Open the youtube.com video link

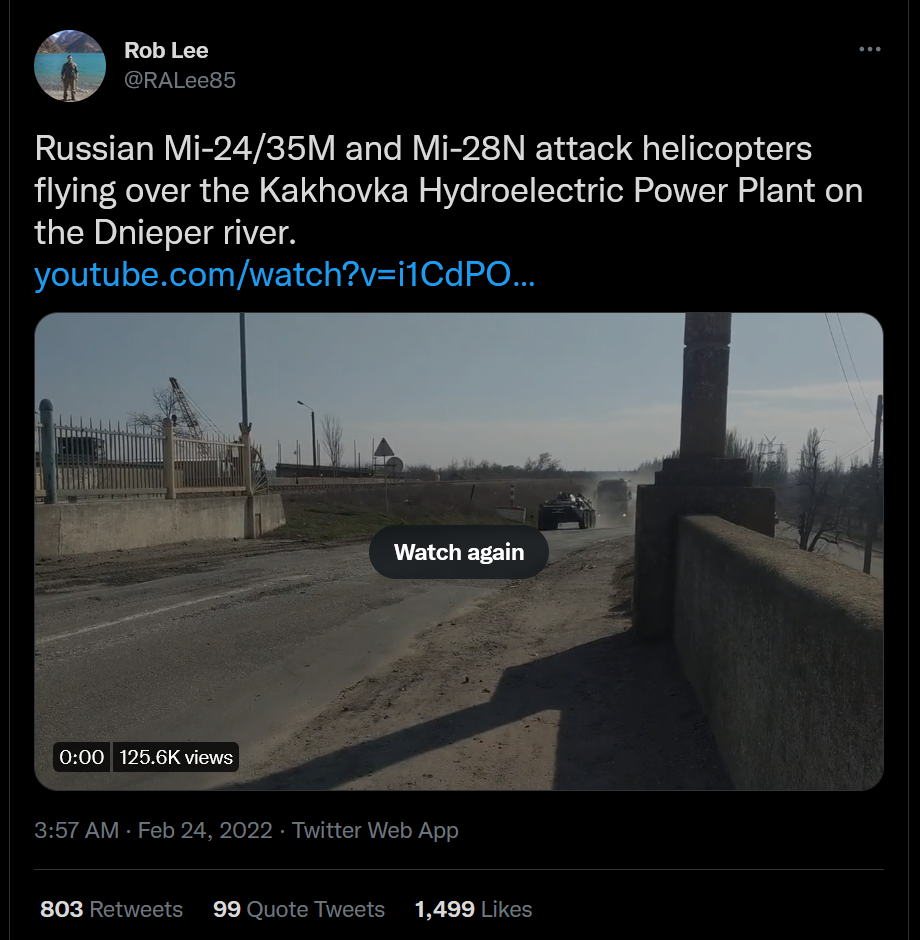point(285,275)
